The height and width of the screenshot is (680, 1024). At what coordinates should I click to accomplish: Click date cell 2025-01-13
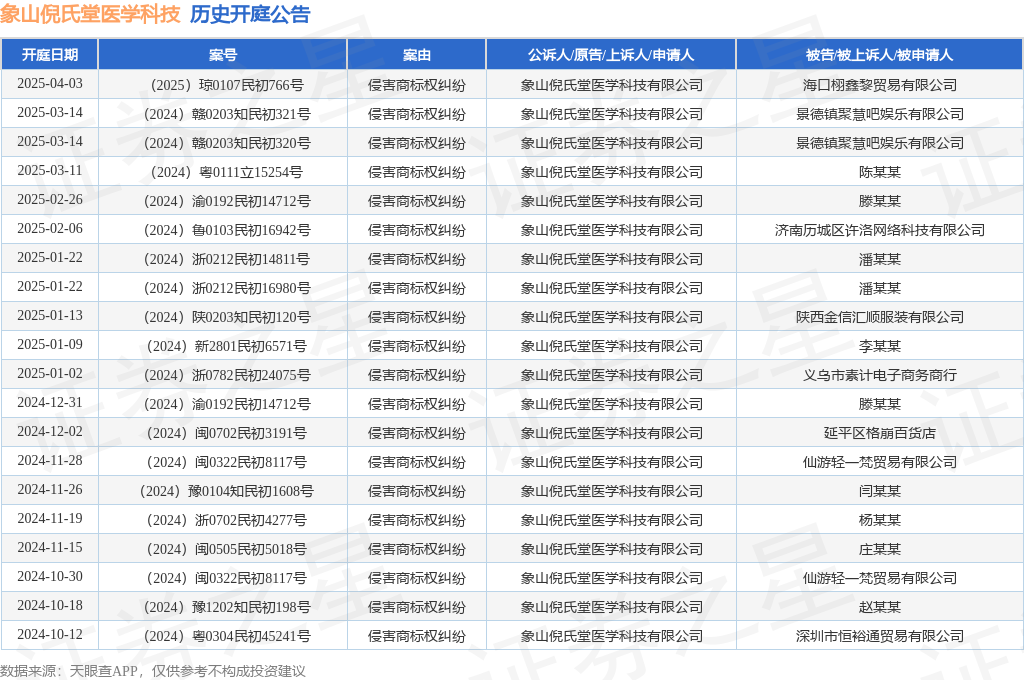click(x=50, y=316)
